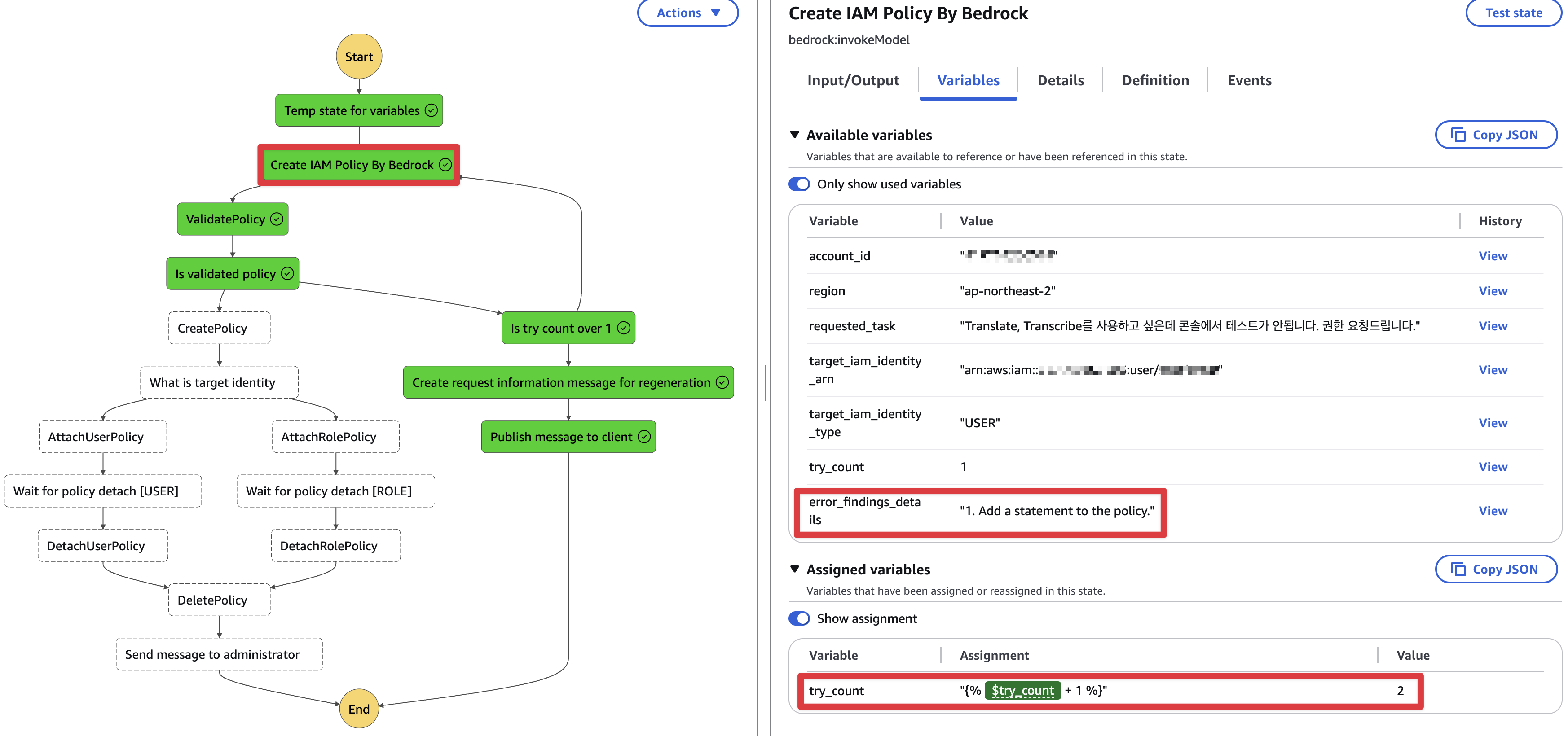The height and width of the screenshot is (736, 1568).
Task: View history for error_findings_details variable
Action: 1493,511
